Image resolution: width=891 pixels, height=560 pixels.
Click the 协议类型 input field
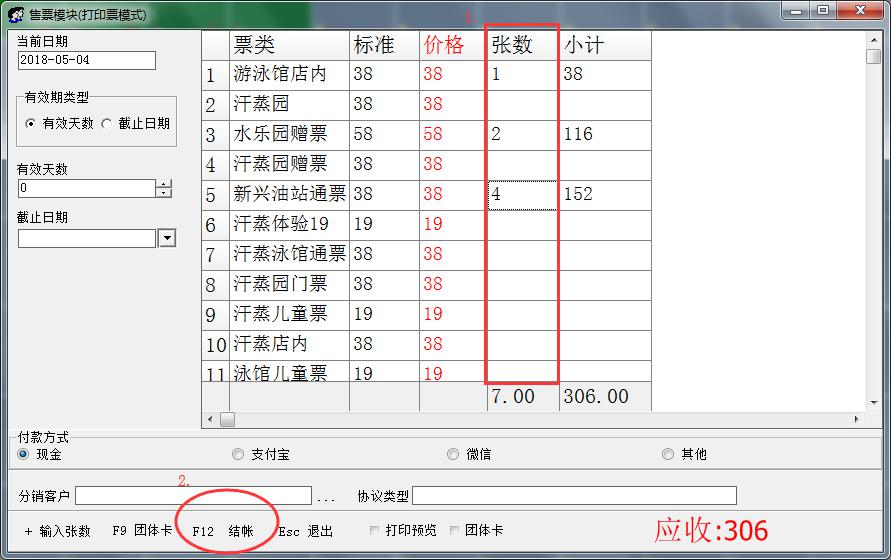click(x=574, y=496)
